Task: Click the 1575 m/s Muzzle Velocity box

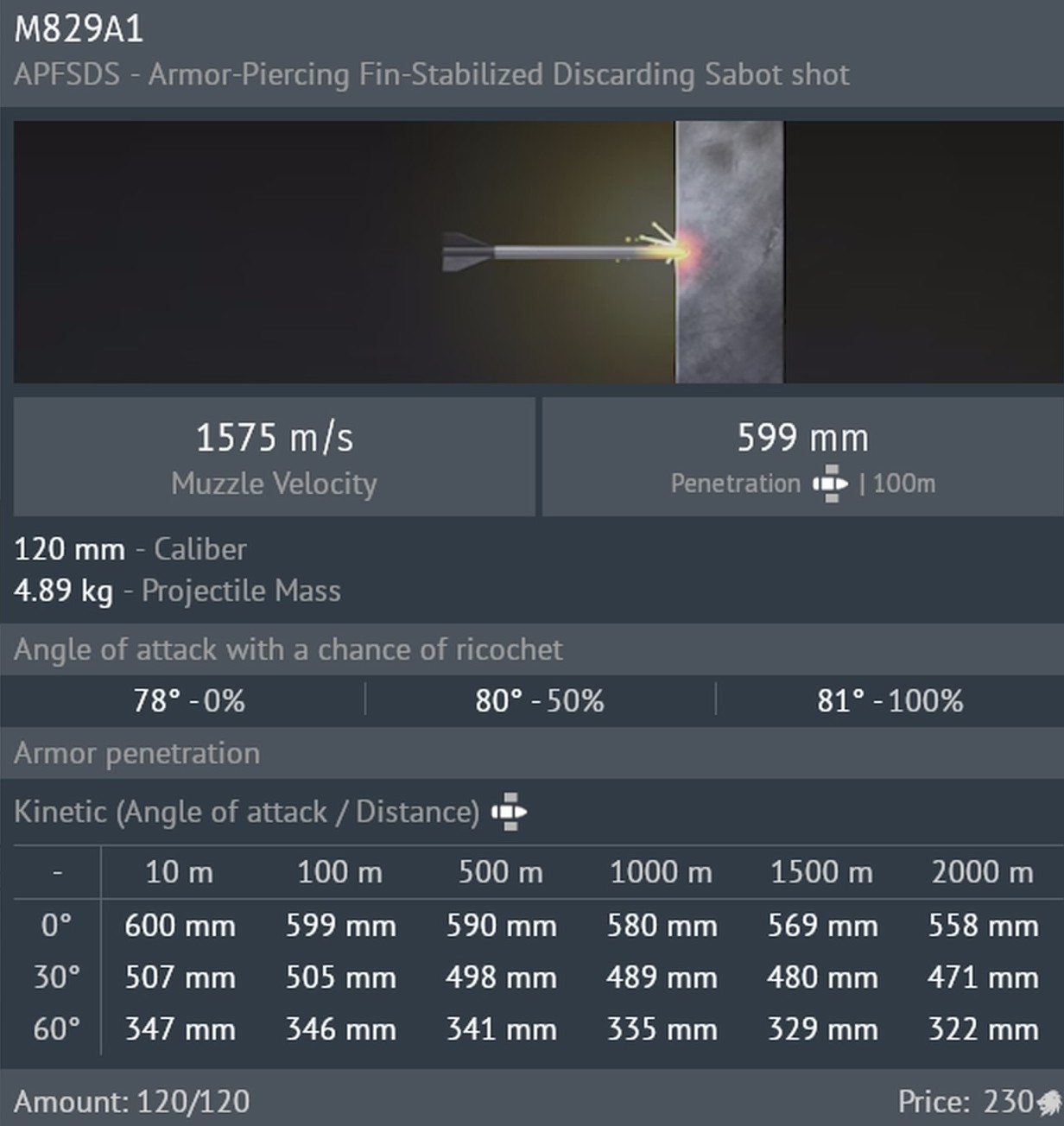Action: (275, 457)
